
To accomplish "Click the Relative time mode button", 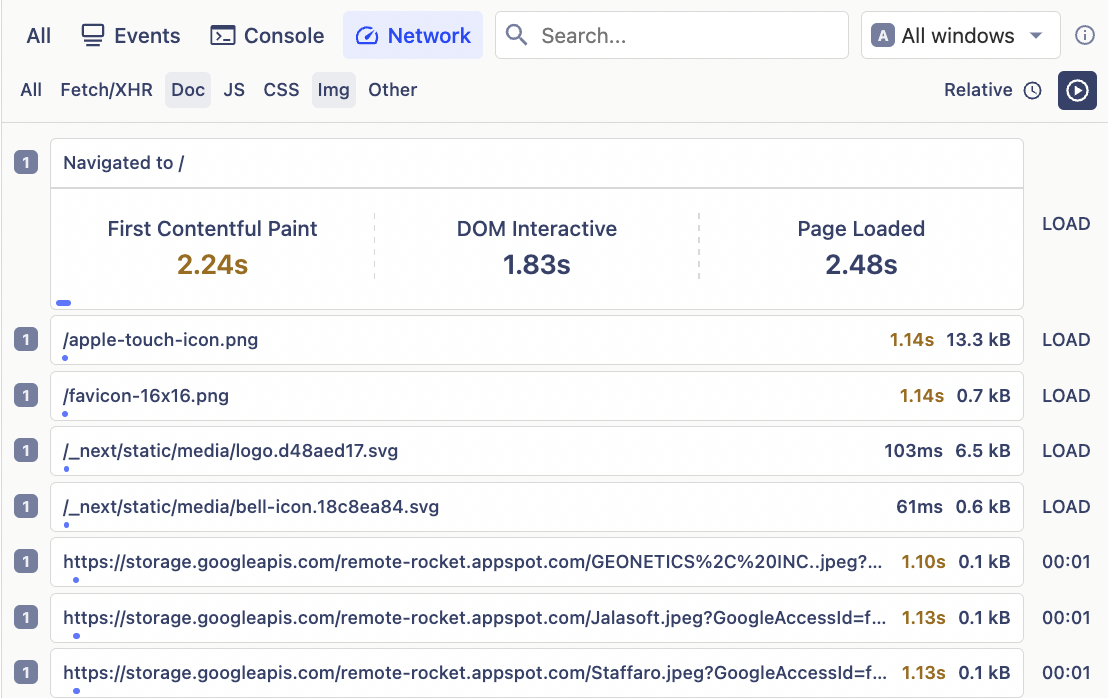I will pyautogui.click(x=977, y=90).
